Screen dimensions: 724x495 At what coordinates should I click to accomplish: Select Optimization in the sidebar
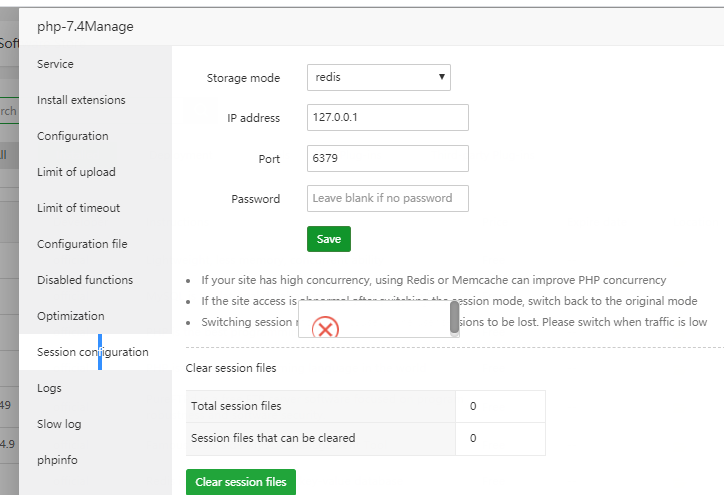[70, 316]
